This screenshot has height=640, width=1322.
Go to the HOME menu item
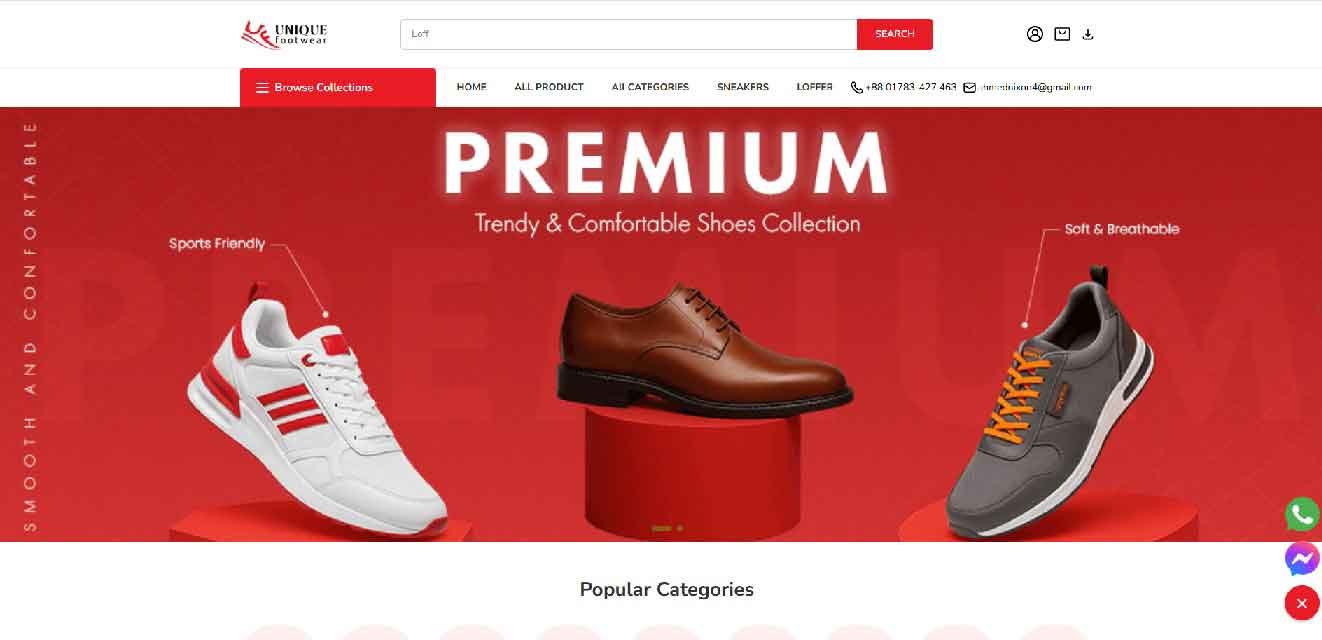click(472, 87)
